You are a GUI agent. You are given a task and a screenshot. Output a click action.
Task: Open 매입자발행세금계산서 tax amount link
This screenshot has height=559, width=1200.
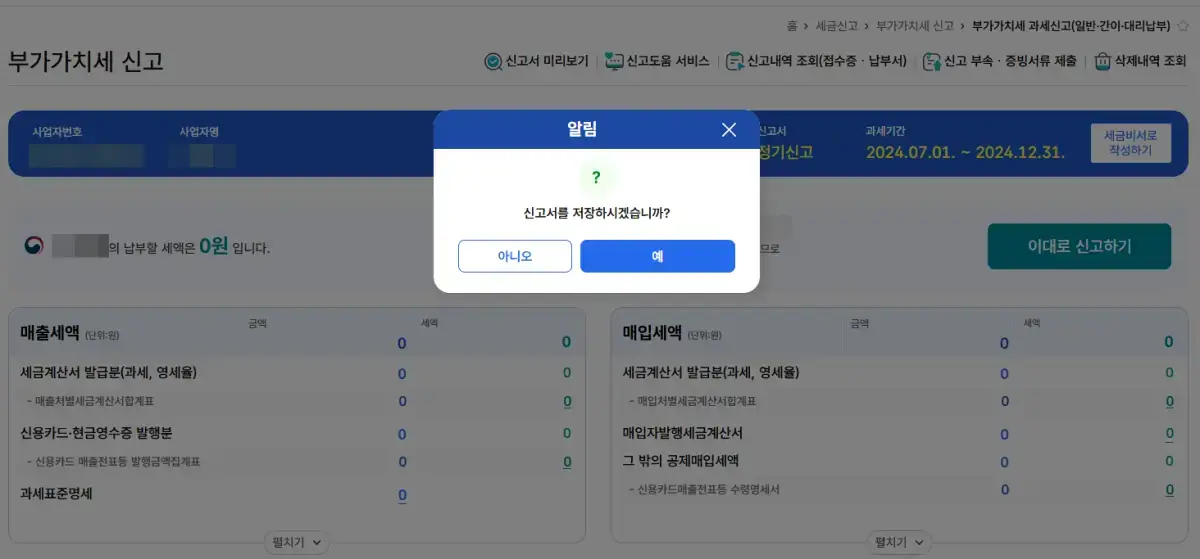[x=1168, y=434]
